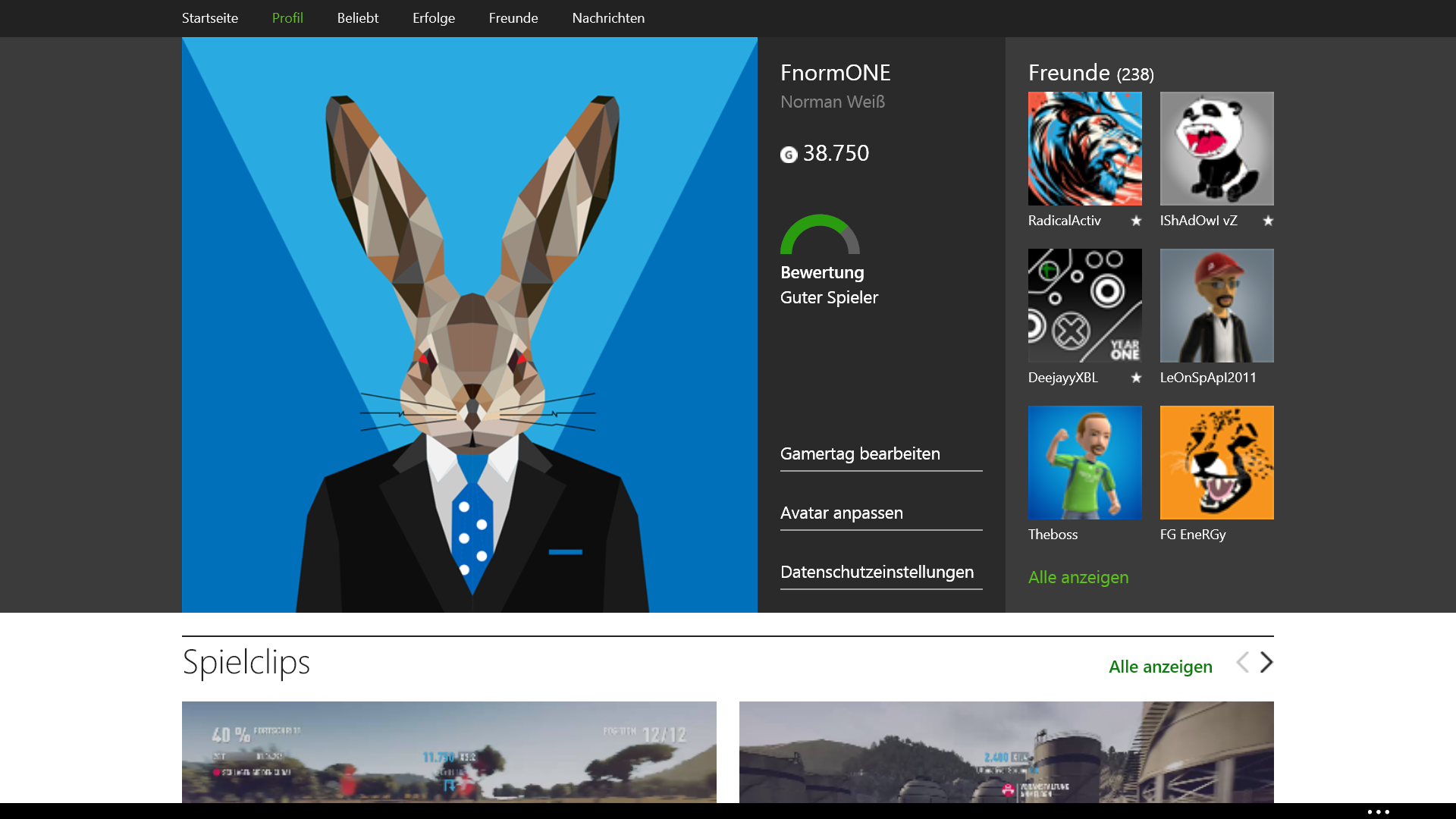Switch to the Erfolge tab
Viewport: 1456px width, 819px height.
tap(434, 18)
